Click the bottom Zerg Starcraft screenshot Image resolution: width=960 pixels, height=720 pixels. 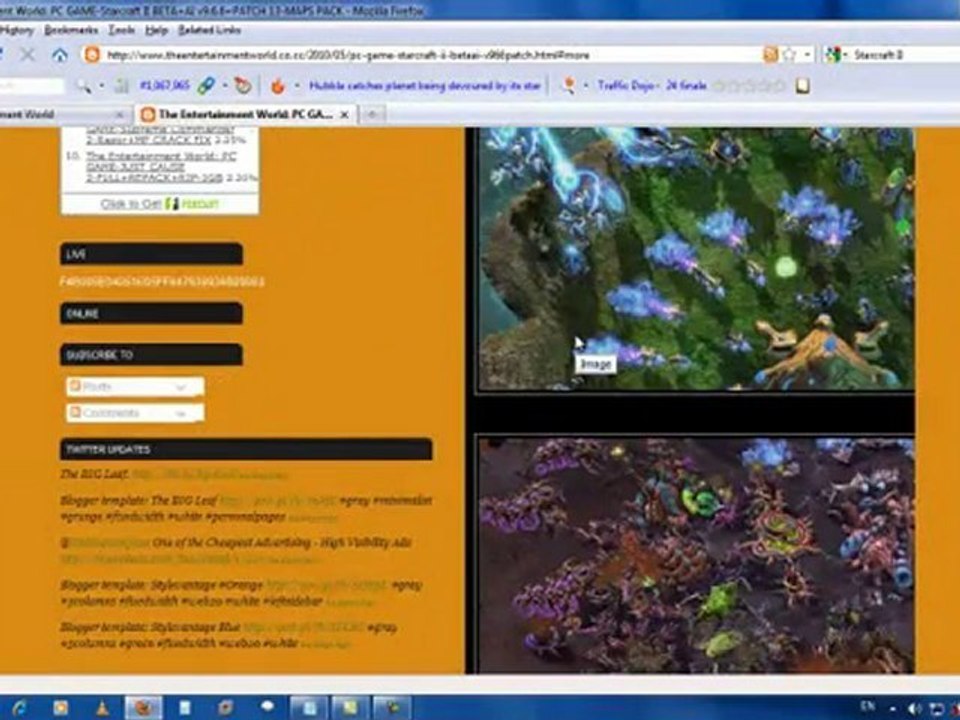(x=696, y=555)
